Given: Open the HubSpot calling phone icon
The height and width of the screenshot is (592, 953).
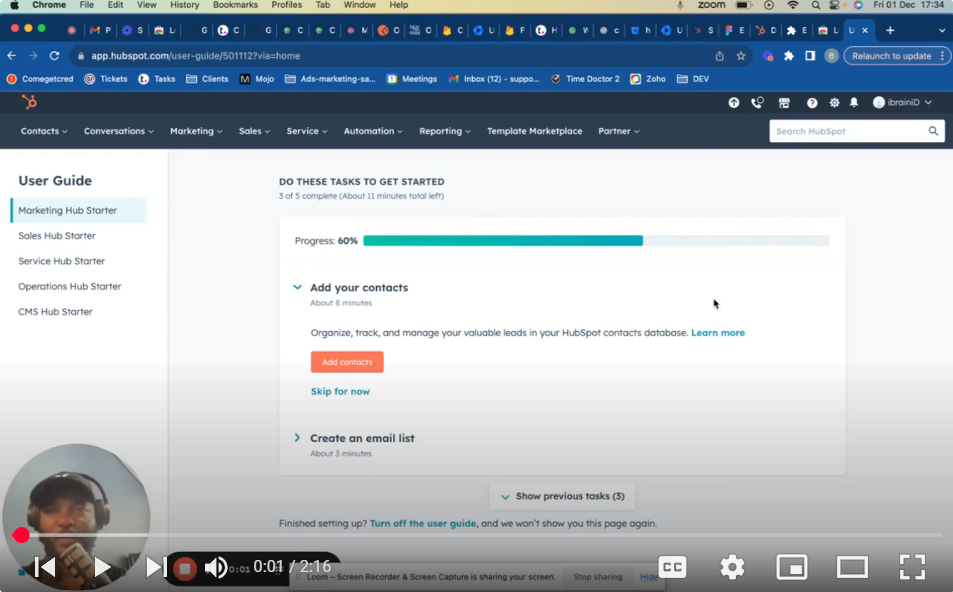Looking at the screenshot, I should click(757, 103).
